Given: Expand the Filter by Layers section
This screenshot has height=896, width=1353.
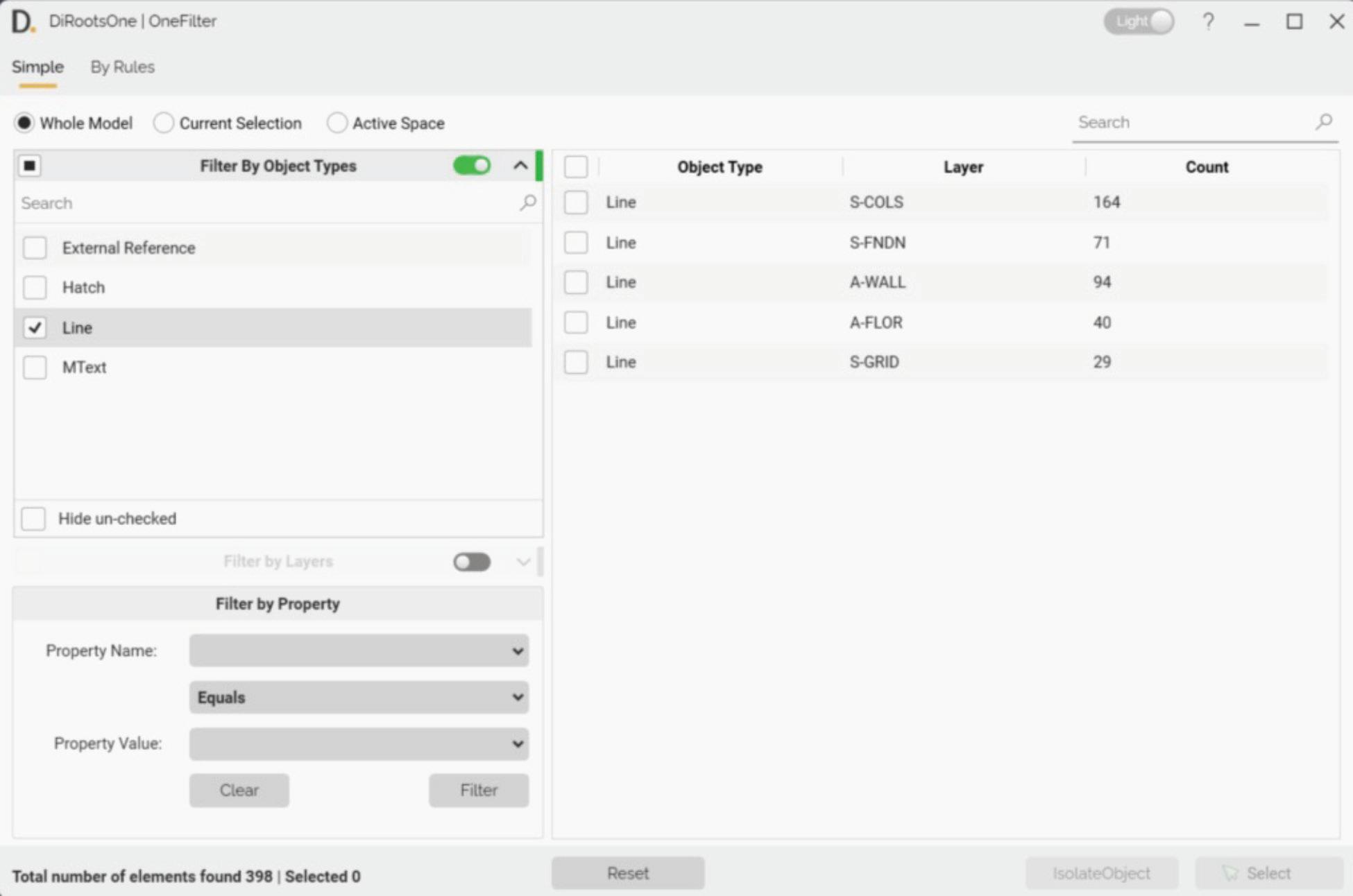Looking at the screenshot, I should [x=523, y=562].
